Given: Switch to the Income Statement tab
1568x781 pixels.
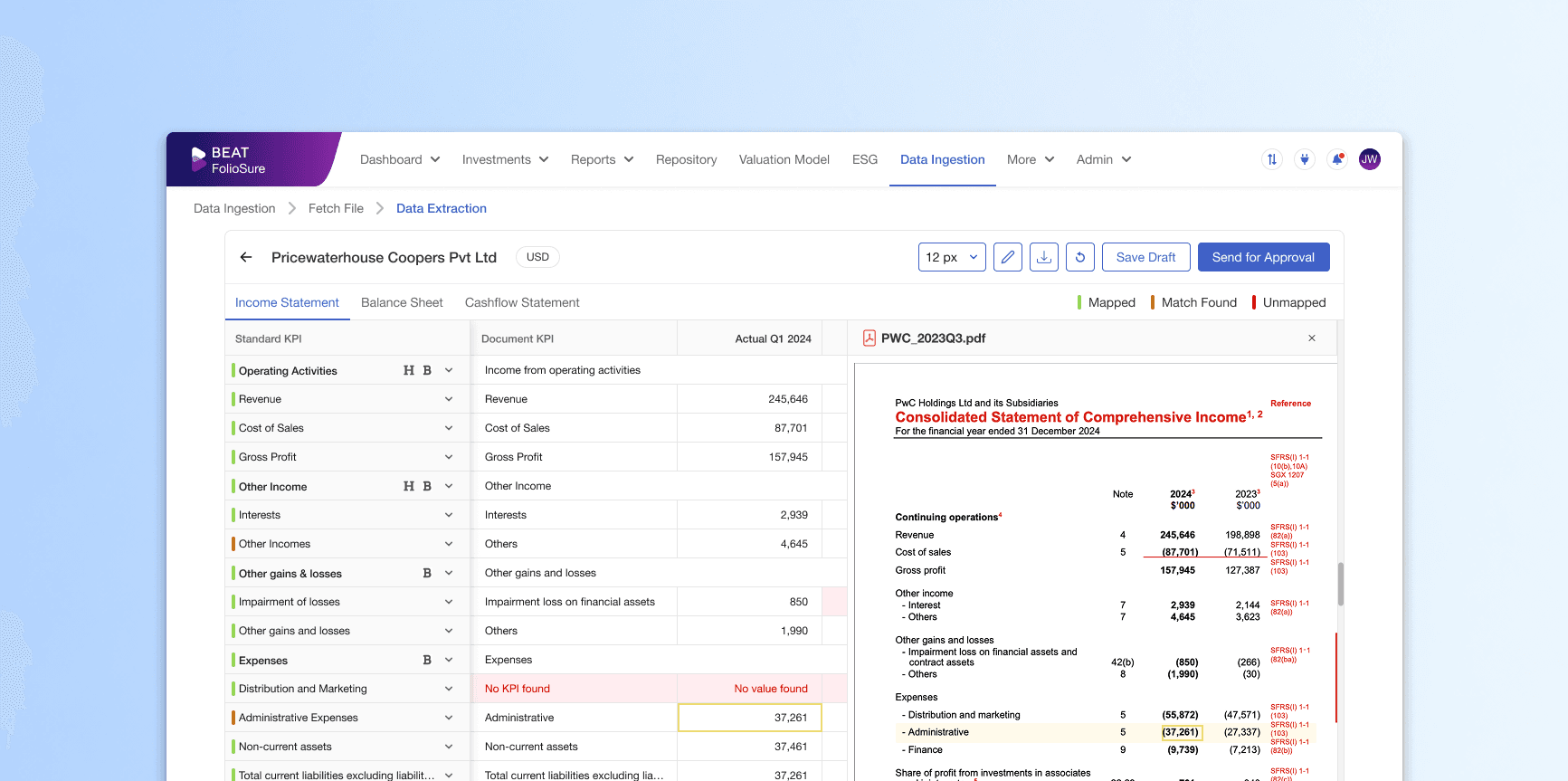Looking at the screenshot, I should (x=287, y=302).
